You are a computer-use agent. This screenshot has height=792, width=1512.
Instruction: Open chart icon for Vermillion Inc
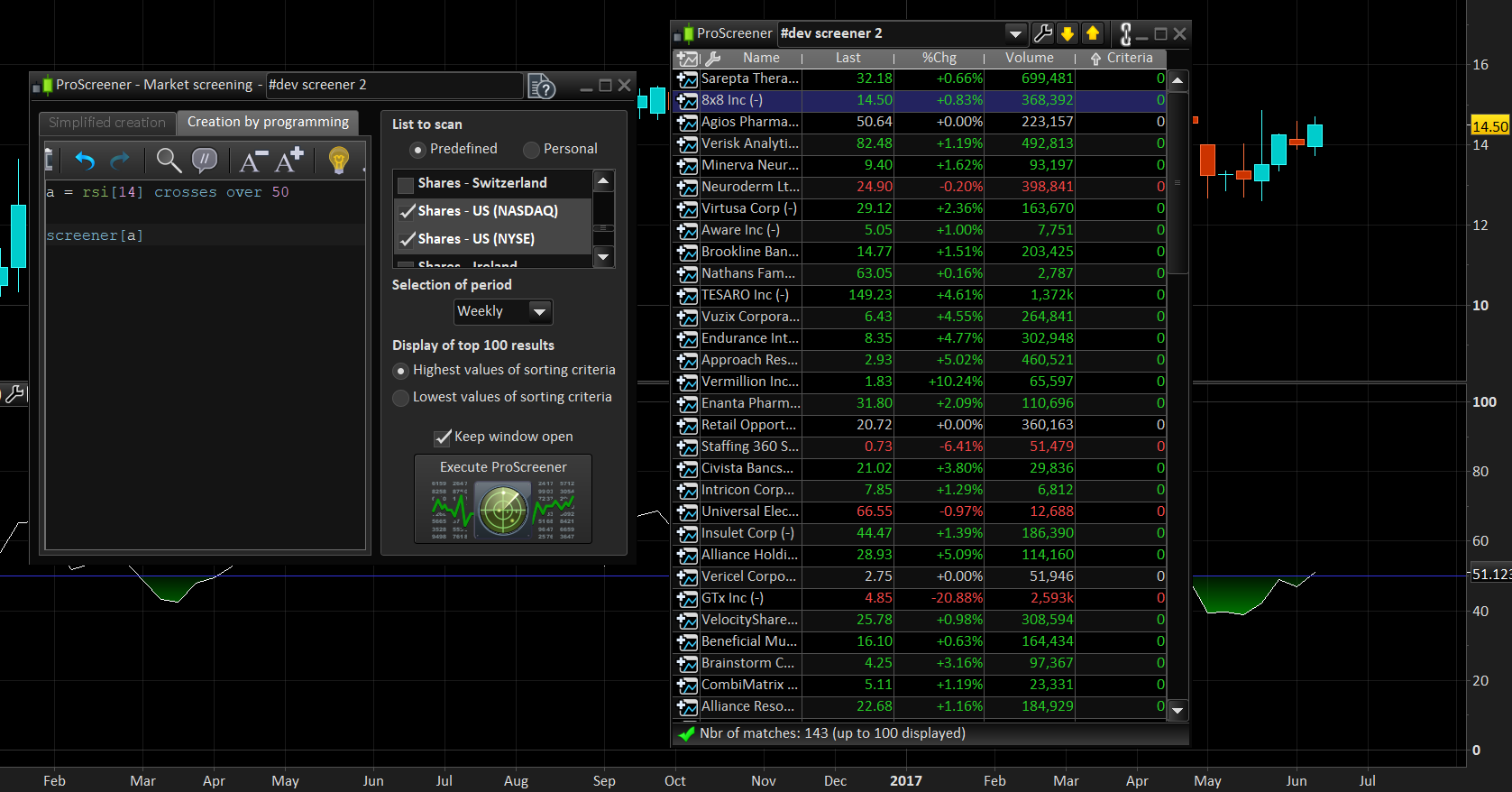pyautogui.click(x=687, y=382)
